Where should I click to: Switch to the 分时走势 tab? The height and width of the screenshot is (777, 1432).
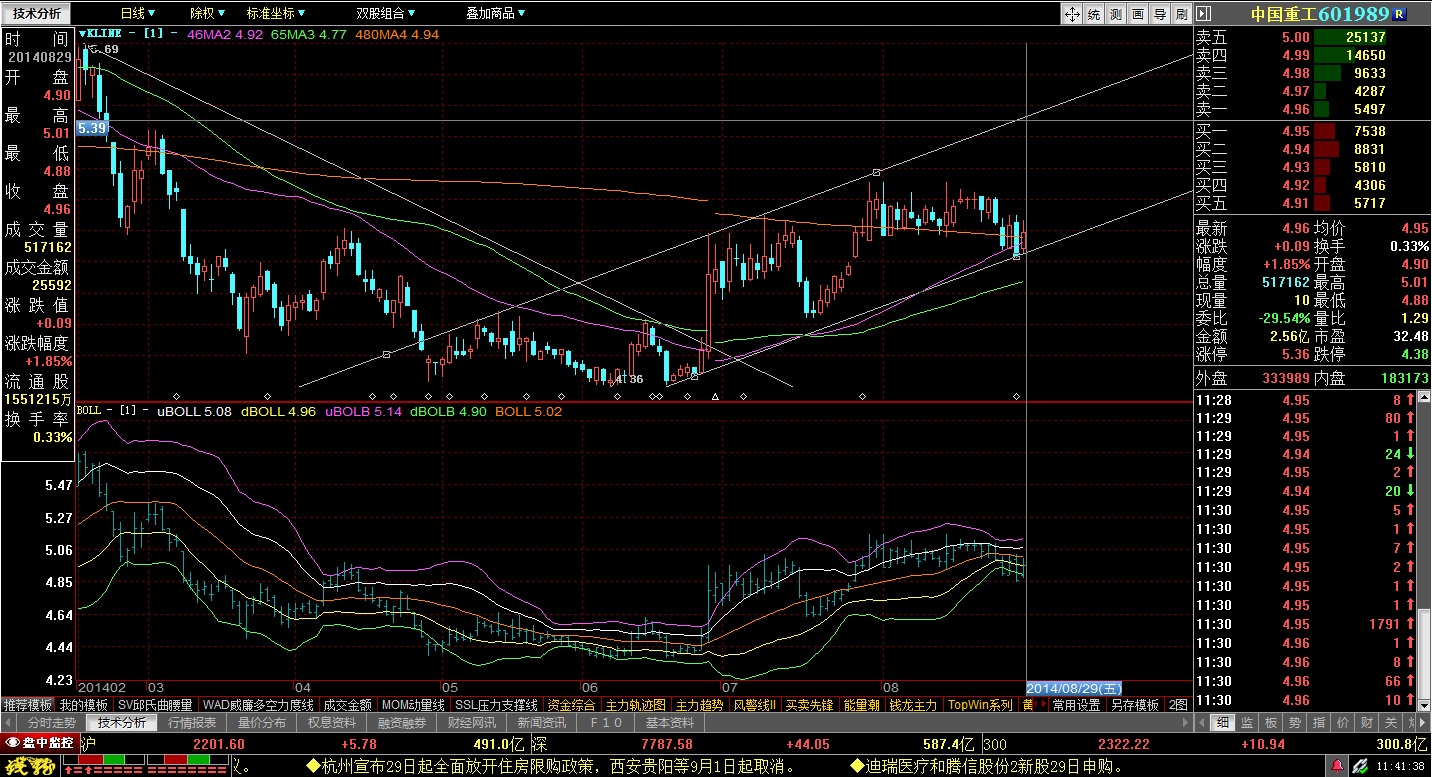tap(52, 722)
